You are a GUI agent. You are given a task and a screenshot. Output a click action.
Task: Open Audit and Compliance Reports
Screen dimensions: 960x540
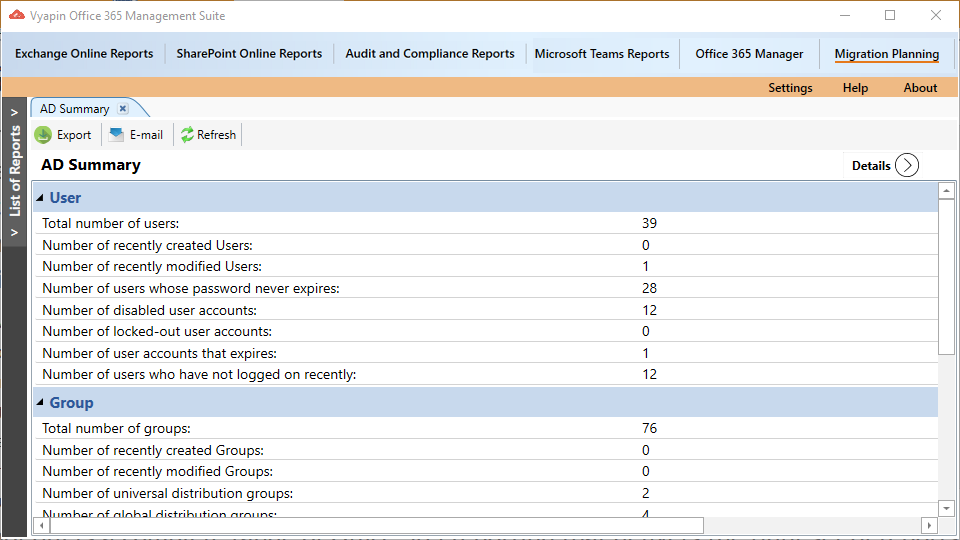[x=430, y=54]
